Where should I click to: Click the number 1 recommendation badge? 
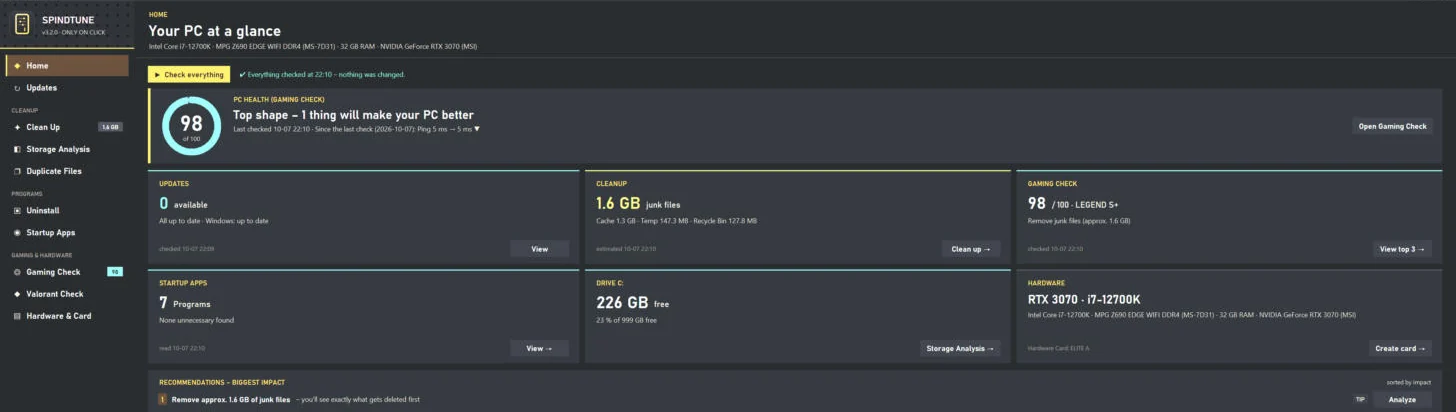click(163, 399)
